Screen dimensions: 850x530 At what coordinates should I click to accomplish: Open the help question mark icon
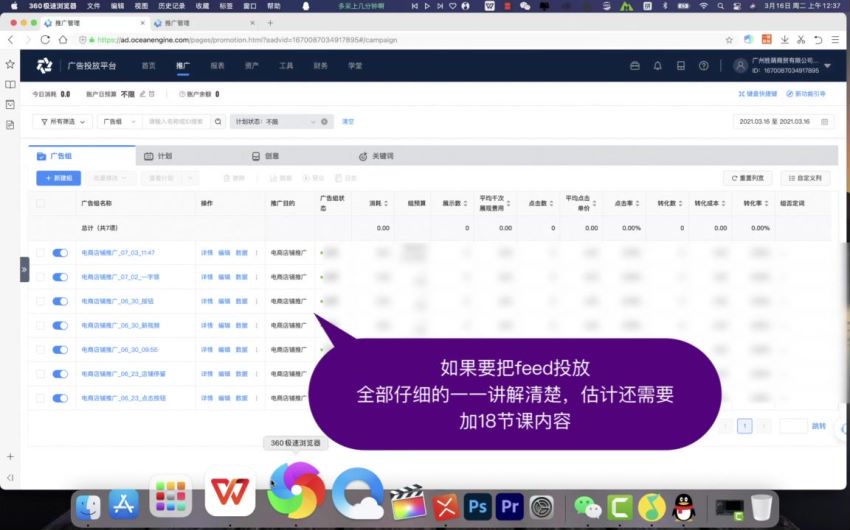[x=704, y=66]
